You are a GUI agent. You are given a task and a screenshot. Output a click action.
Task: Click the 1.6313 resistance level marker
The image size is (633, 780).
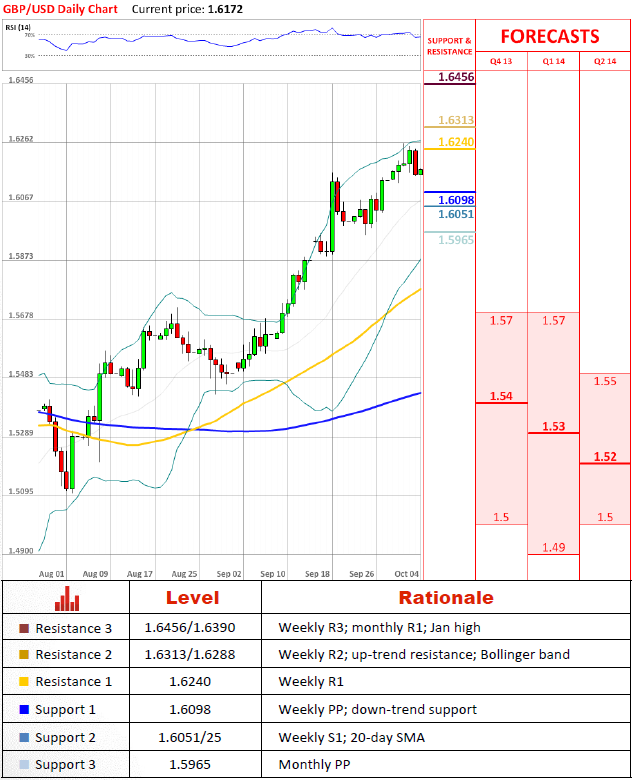(456, 120)
